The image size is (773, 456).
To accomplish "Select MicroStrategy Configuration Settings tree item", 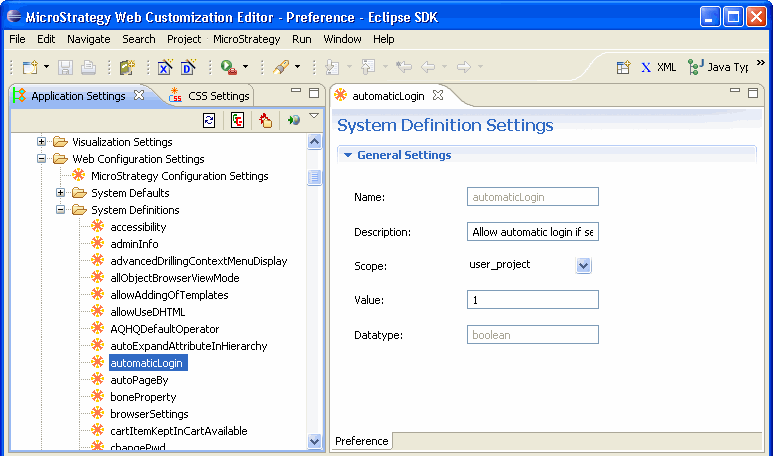I will point(179,176).
